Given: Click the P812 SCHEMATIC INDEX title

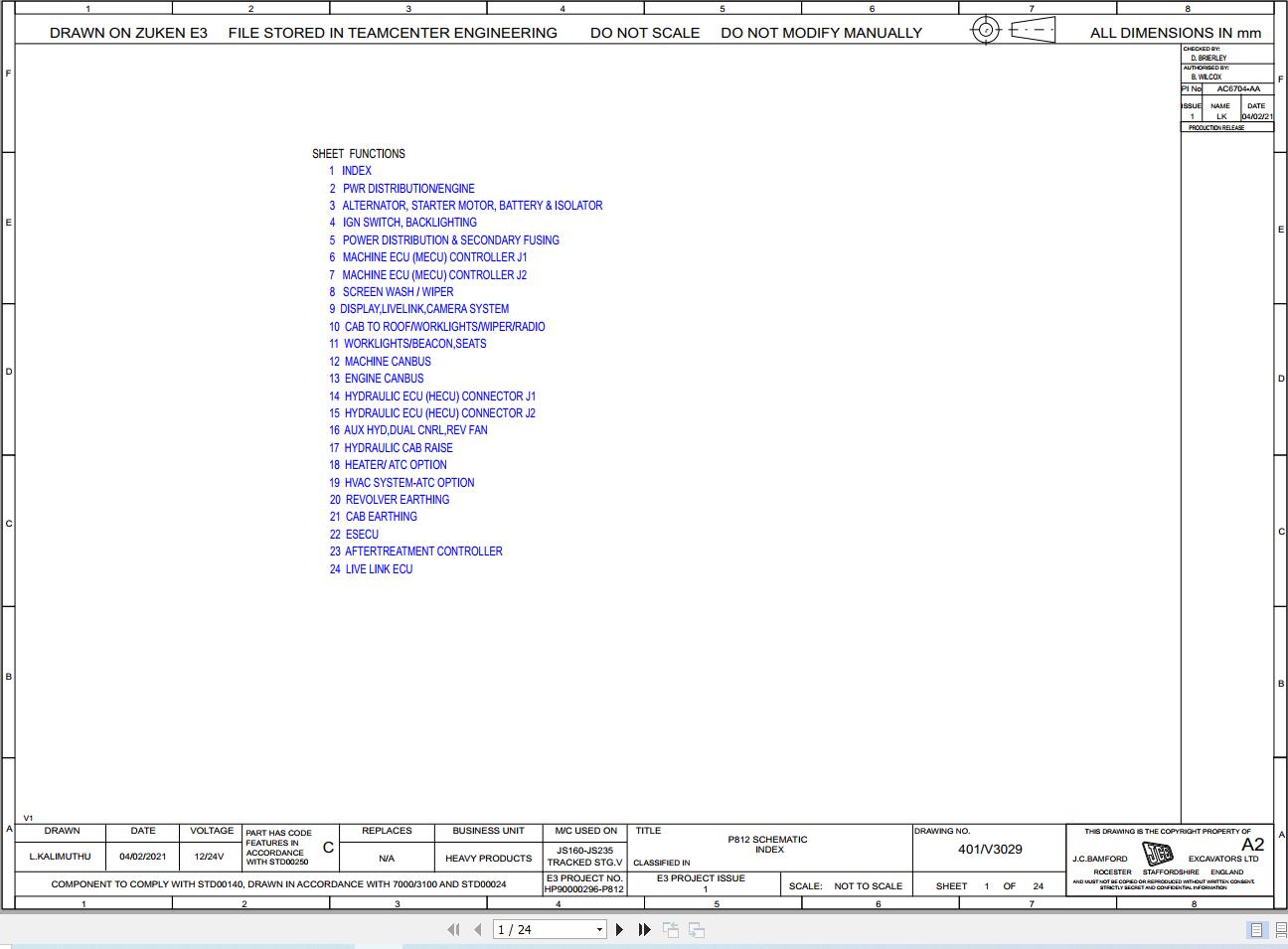Looking at the screenshot, I should [x=768, y=845].
